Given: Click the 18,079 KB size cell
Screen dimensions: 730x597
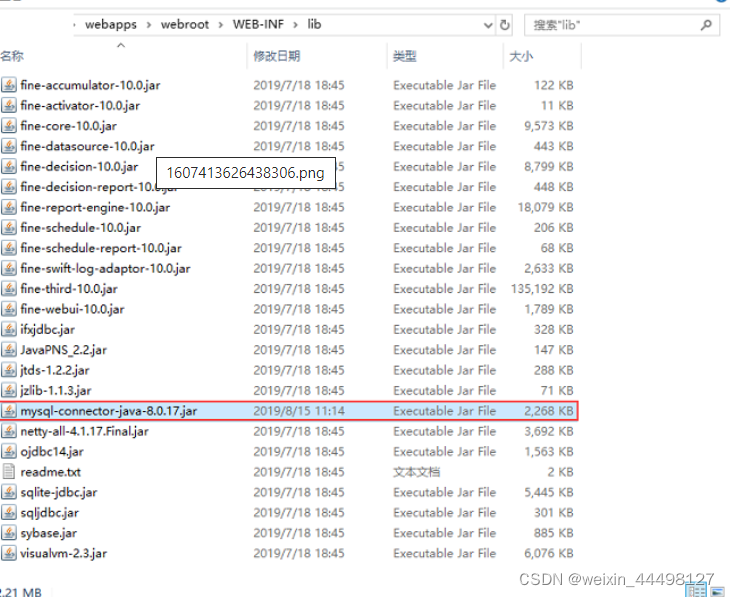Looking at the screenshot, I should [545, 207].
